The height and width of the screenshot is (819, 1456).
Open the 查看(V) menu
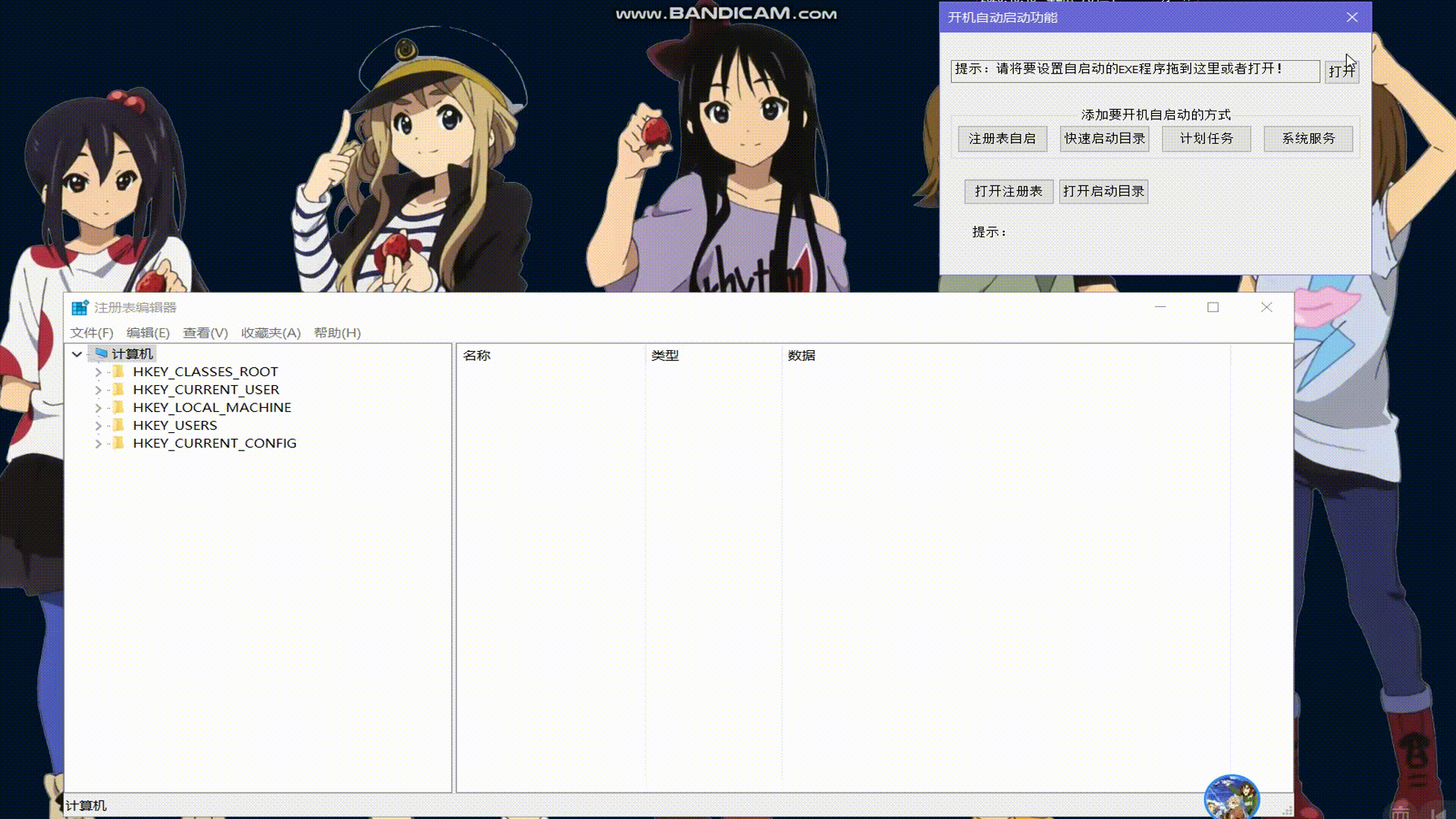coord(206,333)
